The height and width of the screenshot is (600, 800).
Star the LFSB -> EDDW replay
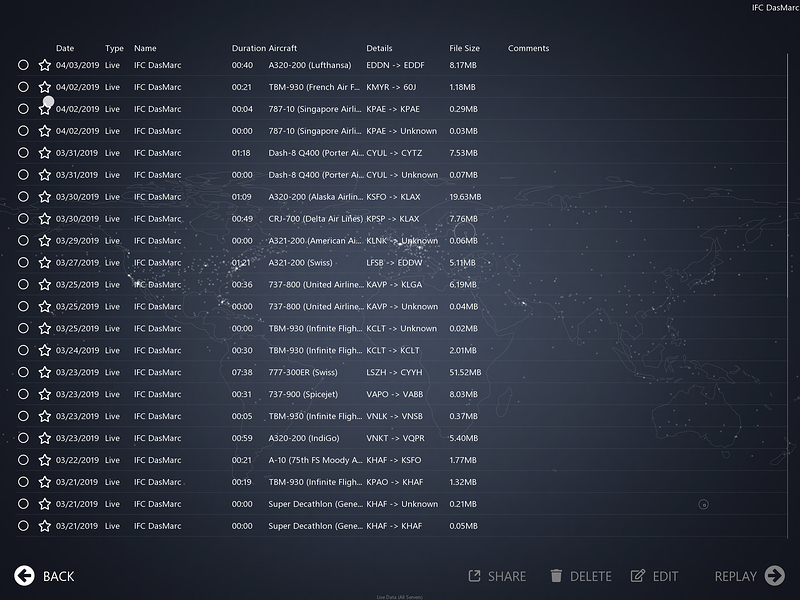click(45, 263)
